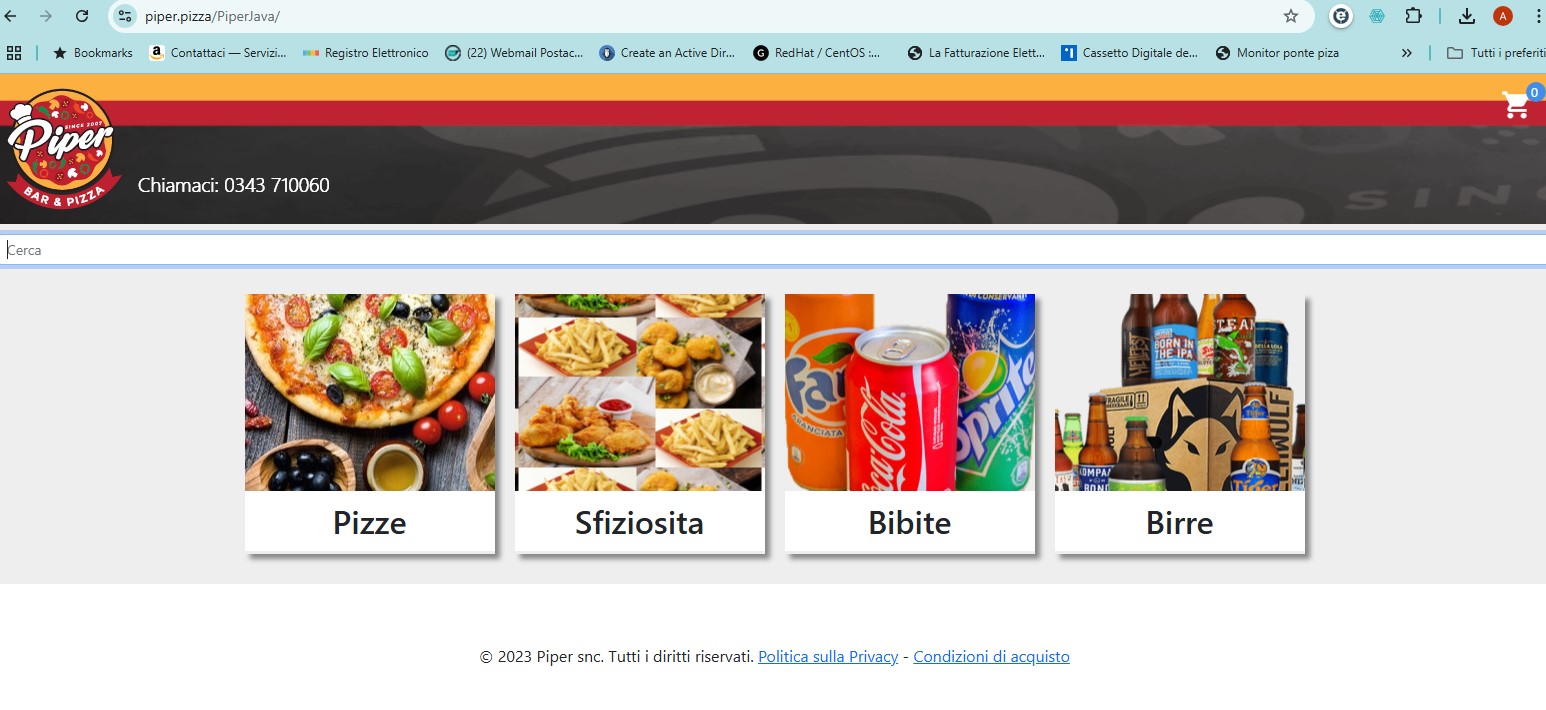Bookmark this page with the star icon
1546x710 pixels.
(x=1291, y=16)
